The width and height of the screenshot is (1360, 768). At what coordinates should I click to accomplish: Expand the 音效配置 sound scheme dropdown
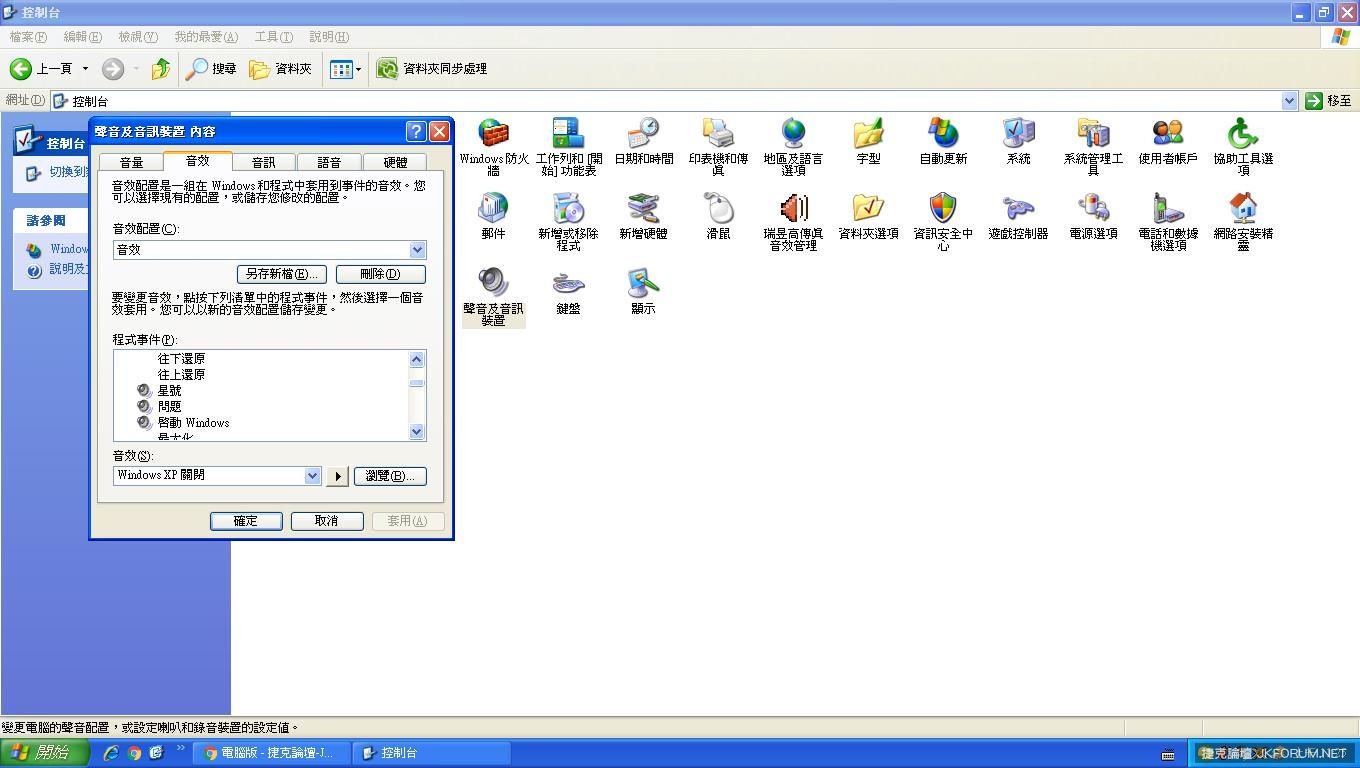(417, 250)
